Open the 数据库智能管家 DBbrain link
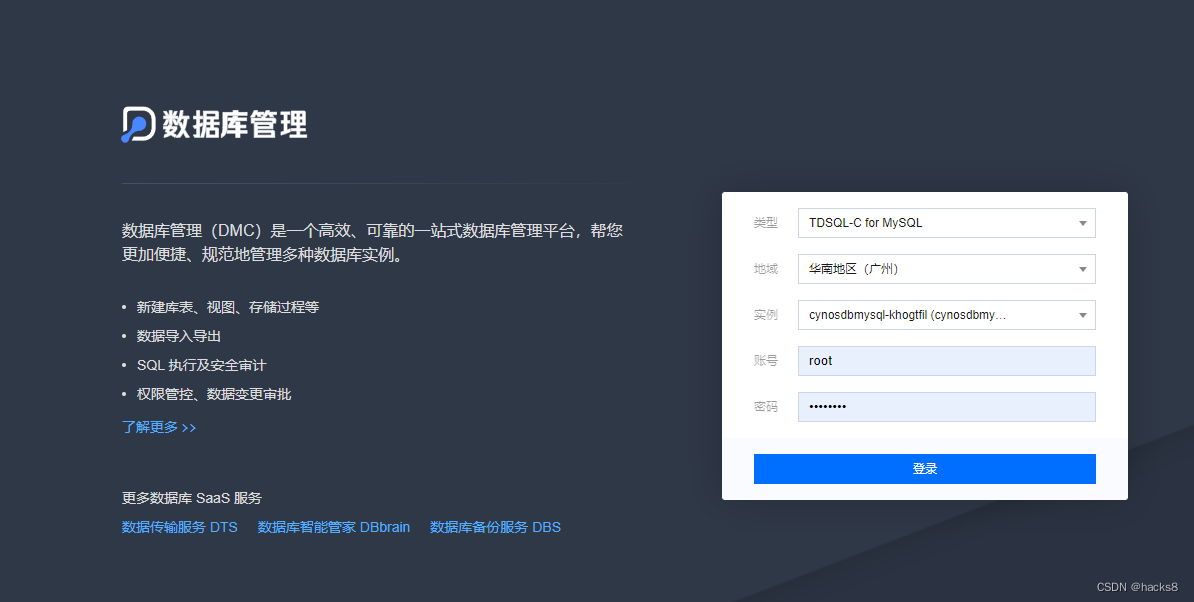The image size is (1194, 602). (334, 527)
